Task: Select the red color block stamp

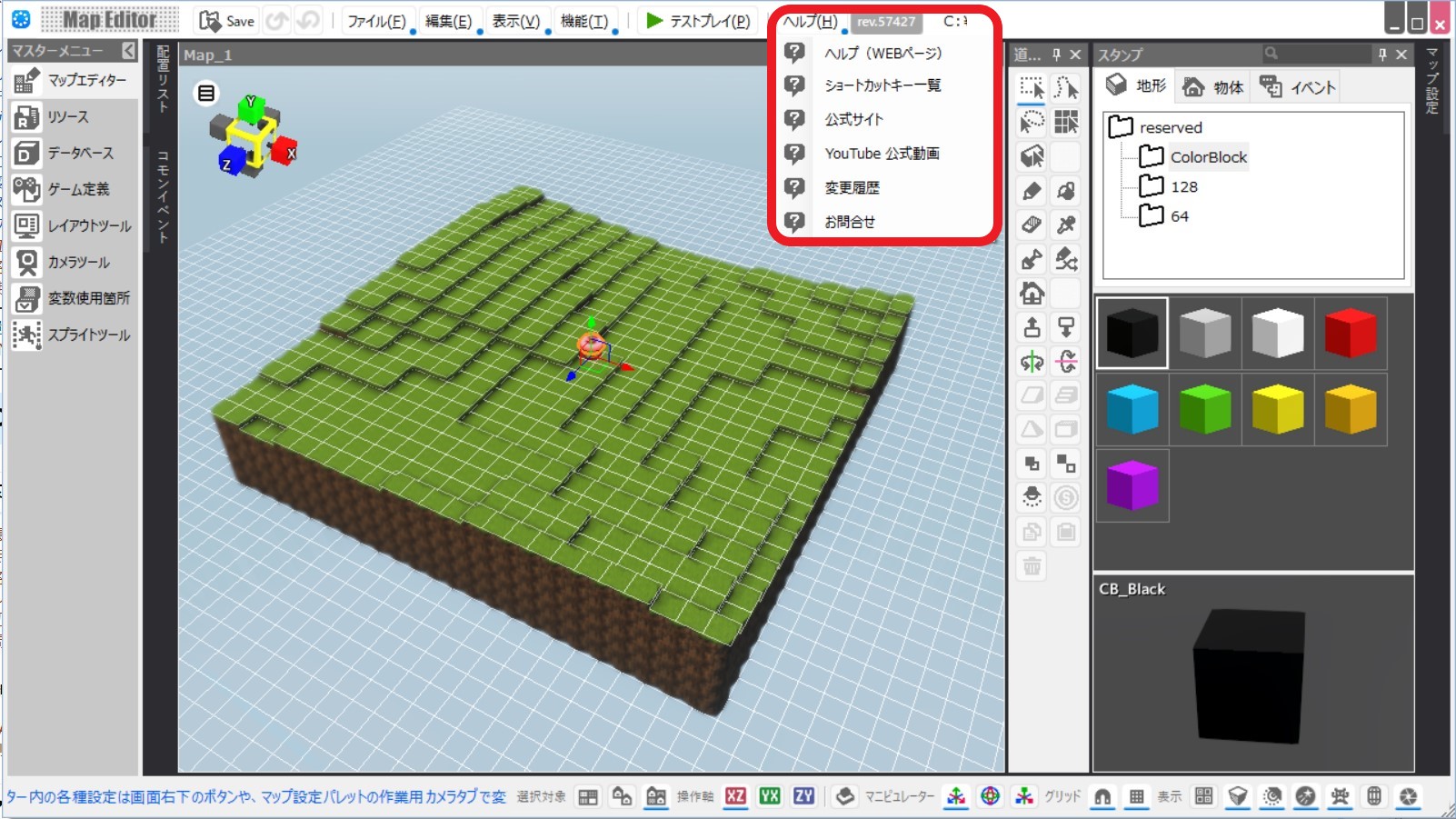Action: click(x=1350, y=334)
